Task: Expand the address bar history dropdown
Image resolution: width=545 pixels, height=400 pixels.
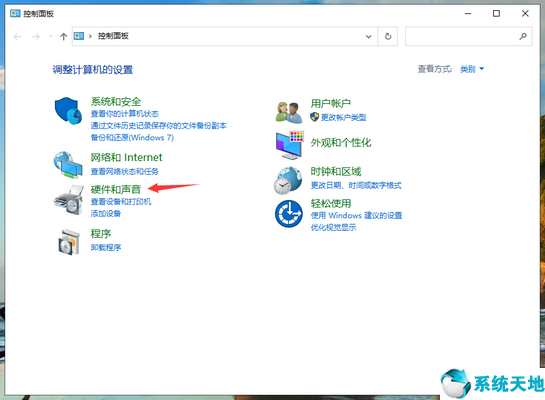Action: [x=368, y=36]
